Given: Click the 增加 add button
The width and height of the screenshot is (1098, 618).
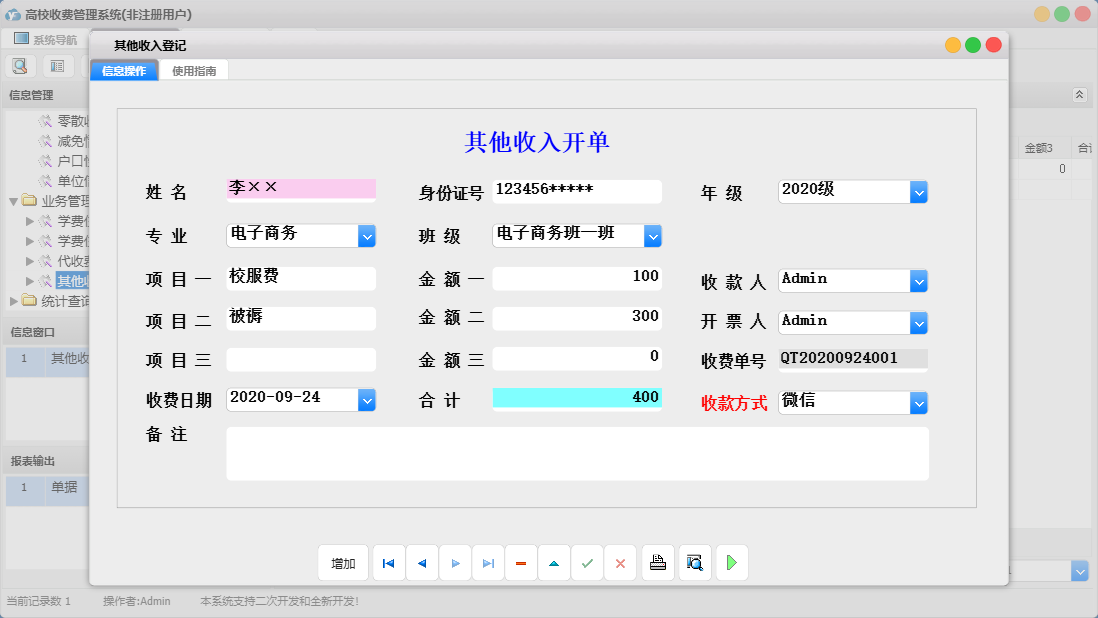Looking at the screenshot, I should click(343, 563).
